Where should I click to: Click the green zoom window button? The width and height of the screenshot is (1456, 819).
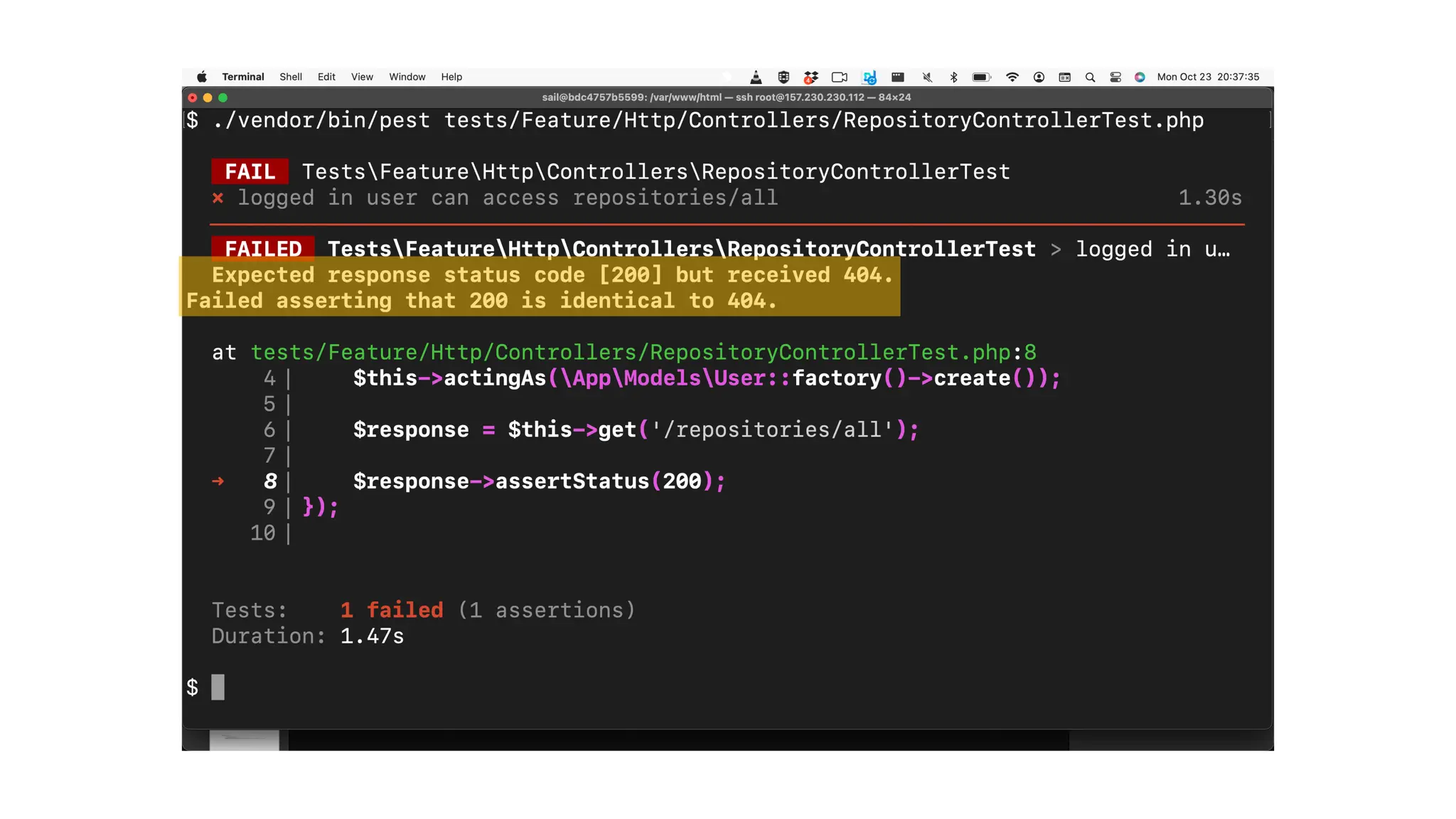pos(223,97)
